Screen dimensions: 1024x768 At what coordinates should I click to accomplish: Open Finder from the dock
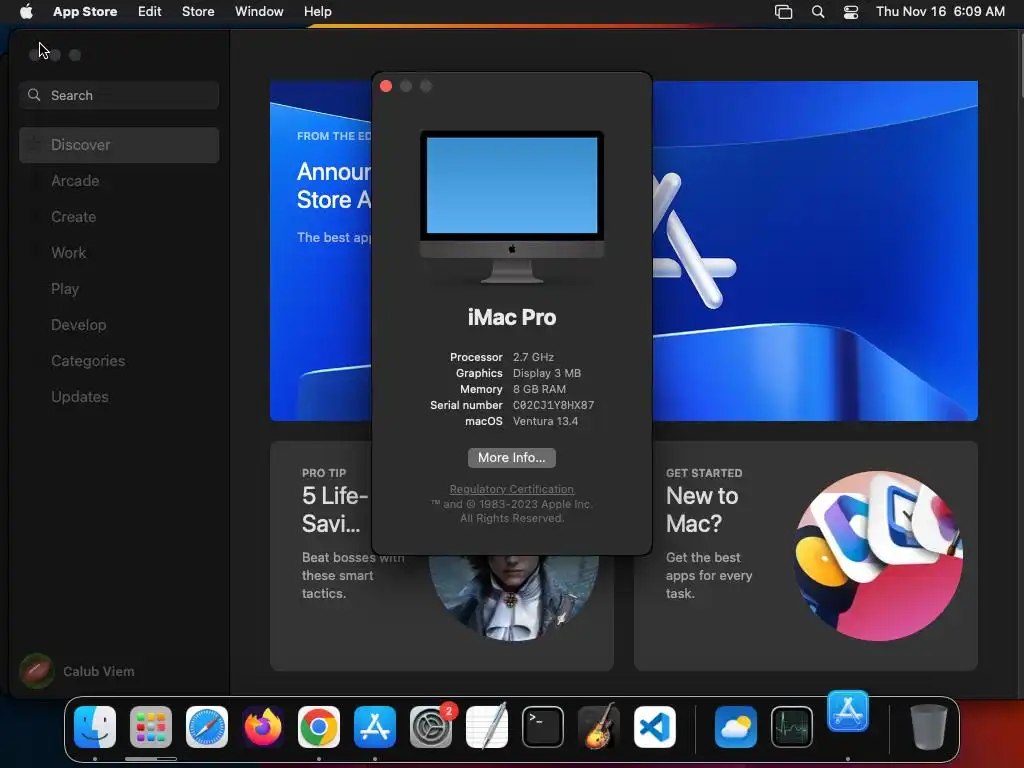(95, 727)
